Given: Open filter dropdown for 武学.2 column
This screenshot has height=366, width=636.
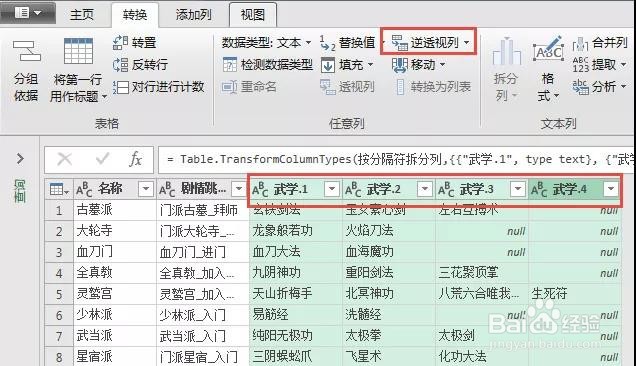Looking at the screenshot, I should point(425,189).
